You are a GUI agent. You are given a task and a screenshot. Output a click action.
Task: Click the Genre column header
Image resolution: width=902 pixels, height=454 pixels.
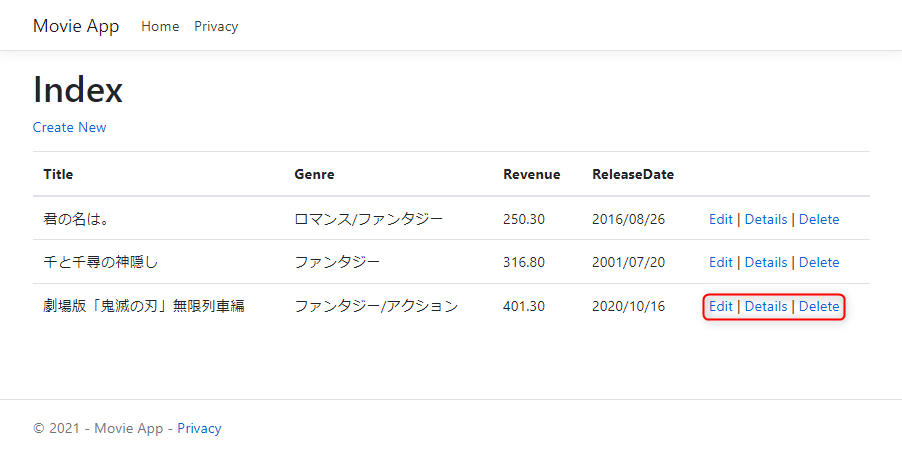click(314, 174)
